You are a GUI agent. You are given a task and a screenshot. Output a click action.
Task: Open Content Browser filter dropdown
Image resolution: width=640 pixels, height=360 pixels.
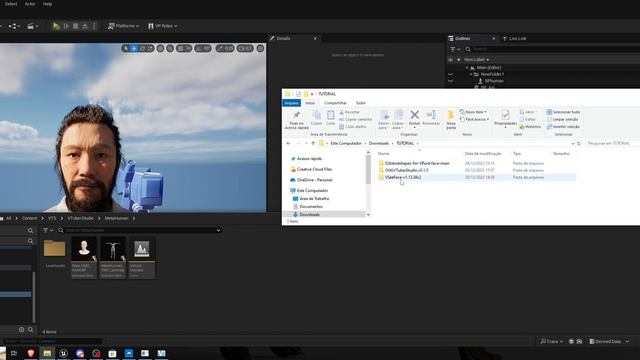[48, 231]
